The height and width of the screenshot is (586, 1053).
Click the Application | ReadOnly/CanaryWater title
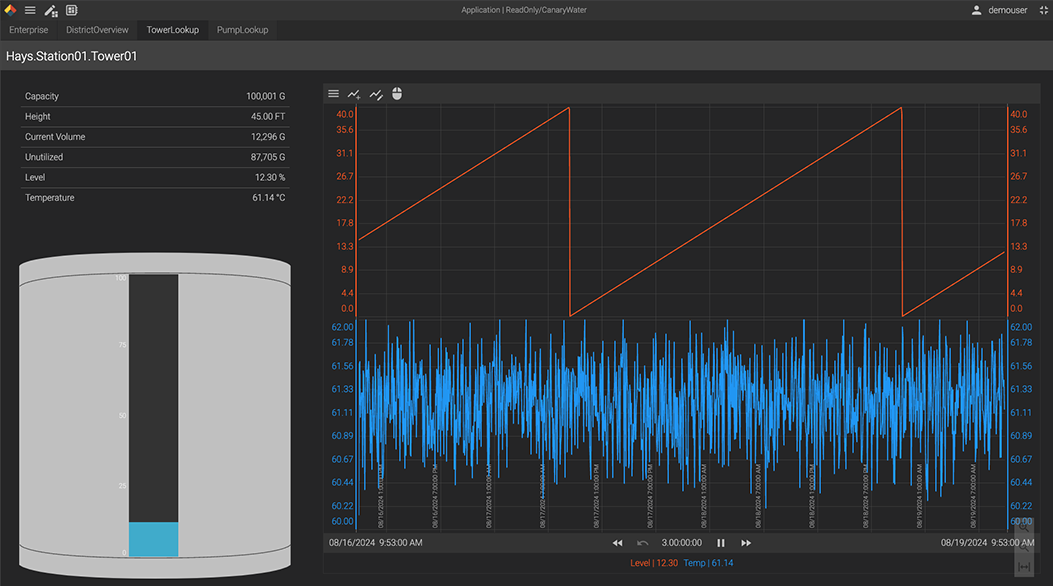(524, 10)
